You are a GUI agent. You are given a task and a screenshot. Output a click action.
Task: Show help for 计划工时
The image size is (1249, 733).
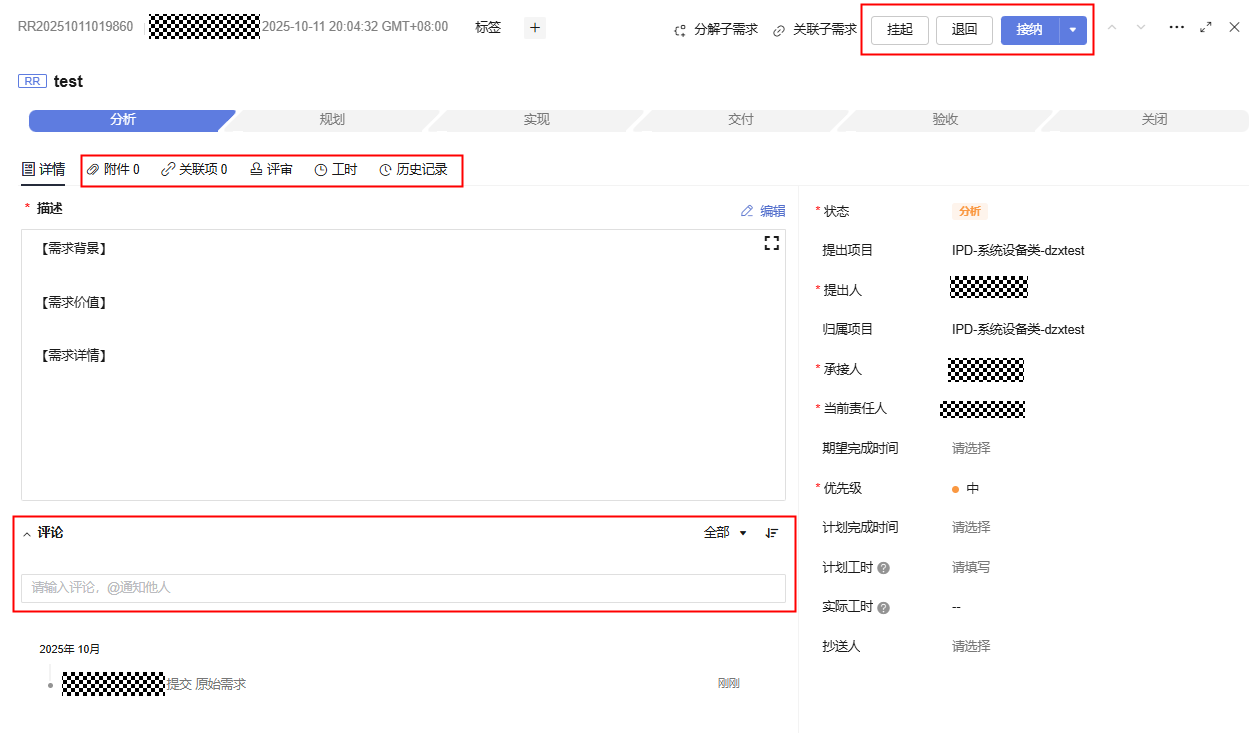coord(883,568)
